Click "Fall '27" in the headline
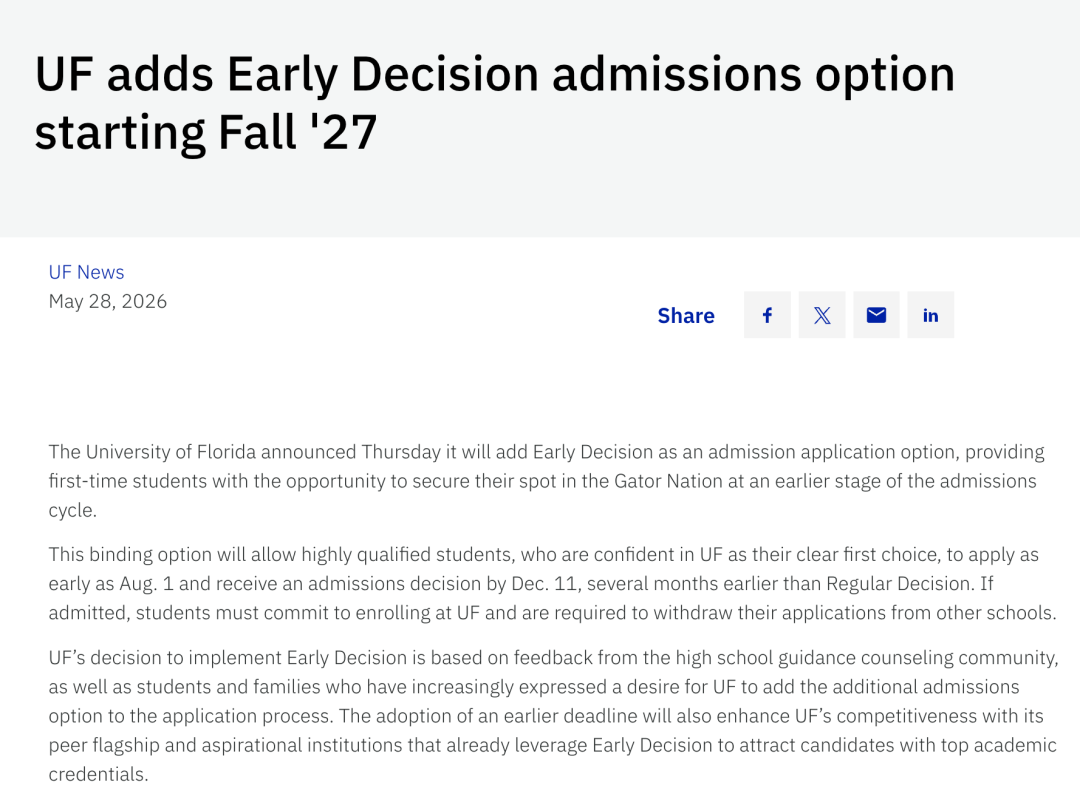 [298, 132]
